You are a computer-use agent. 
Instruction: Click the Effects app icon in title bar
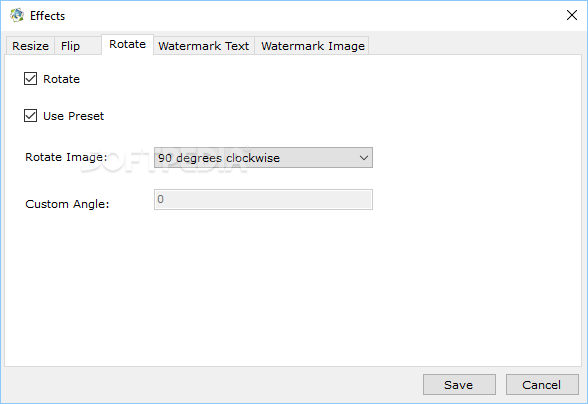[x=17, y=15]
